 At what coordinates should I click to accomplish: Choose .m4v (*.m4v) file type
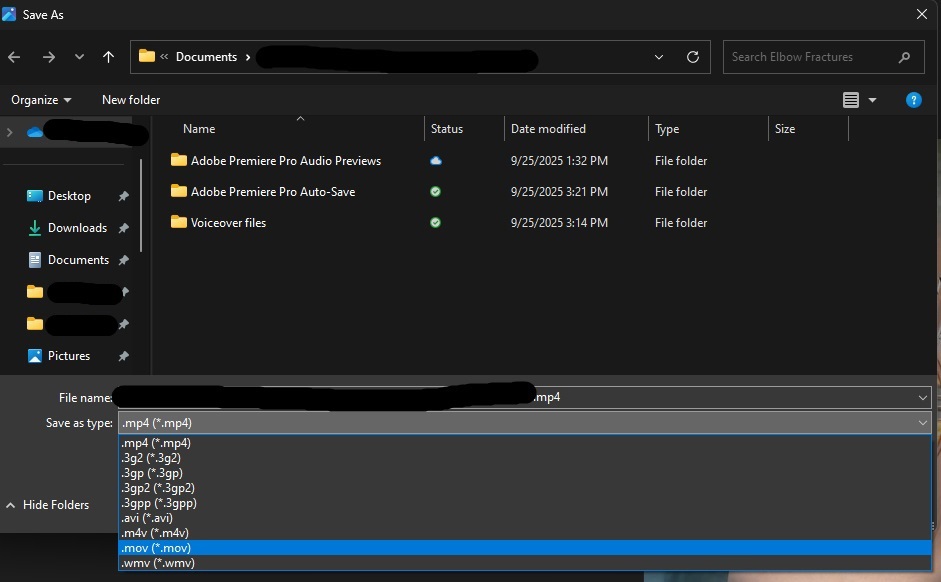[525, 533]
